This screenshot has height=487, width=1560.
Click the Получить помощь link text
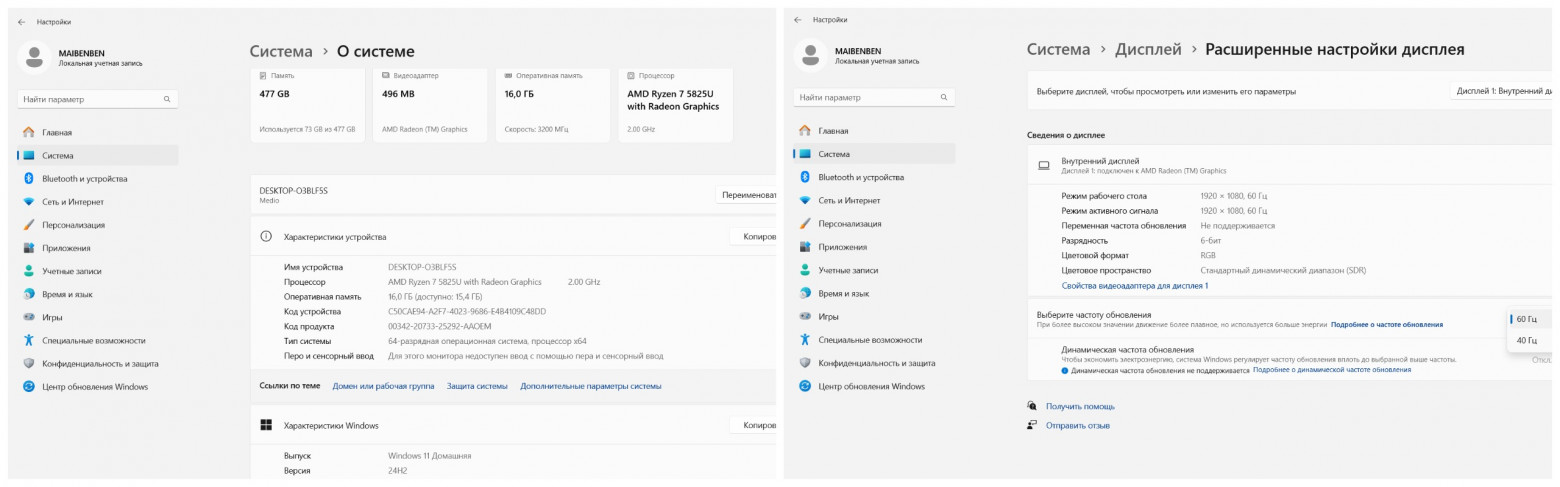[x=1080, y=406]
